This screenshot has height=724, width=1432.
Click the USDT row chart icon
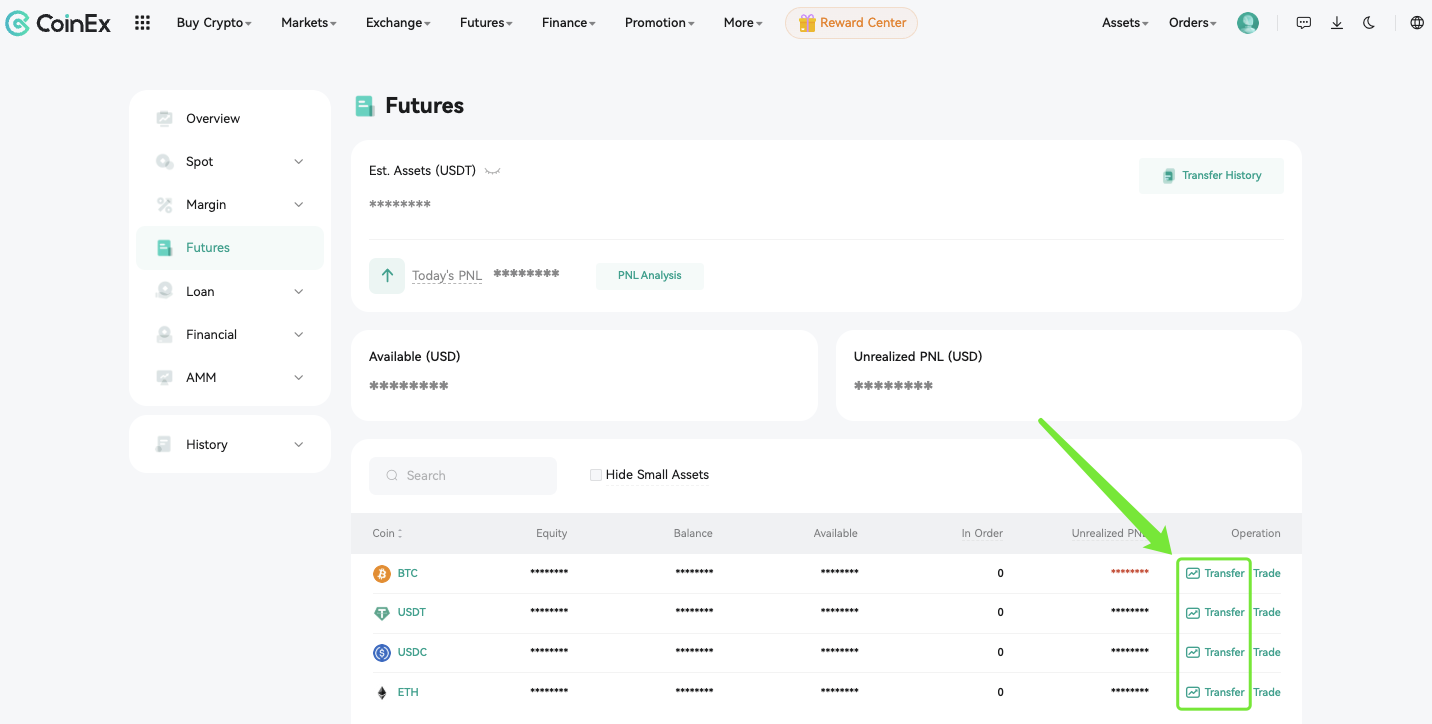click(x=1192, y=612)
